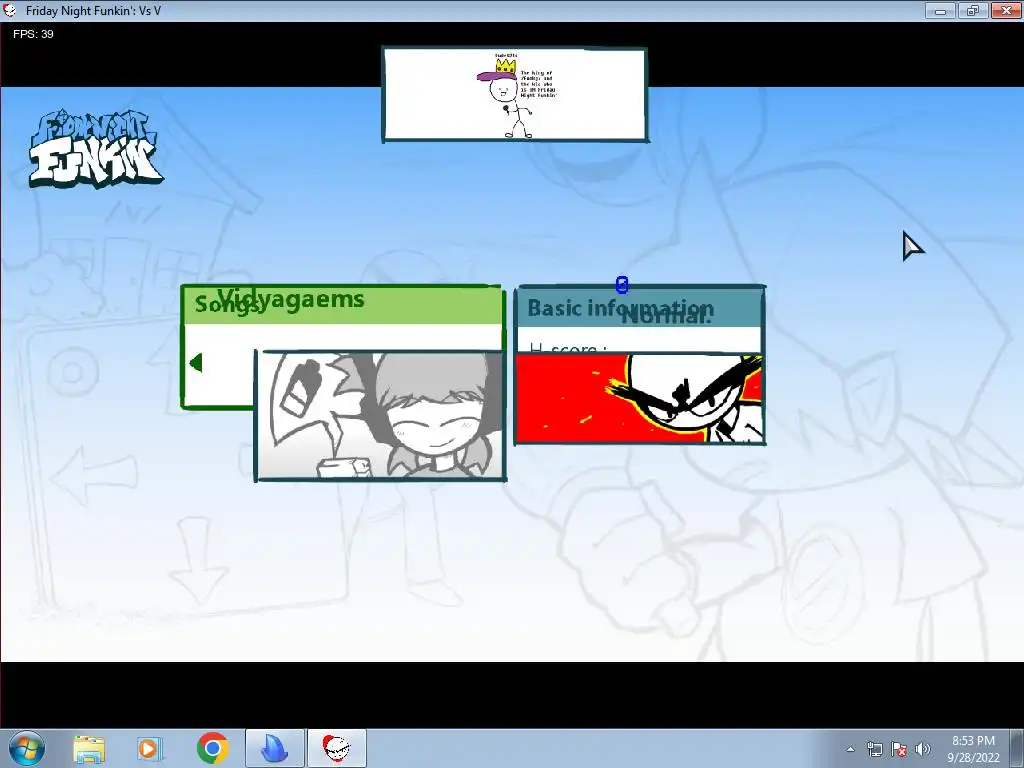Viewport: 1024px width, 768px height.
Task: Select the red angry character thumbnail
Action: tap(639, 398)
